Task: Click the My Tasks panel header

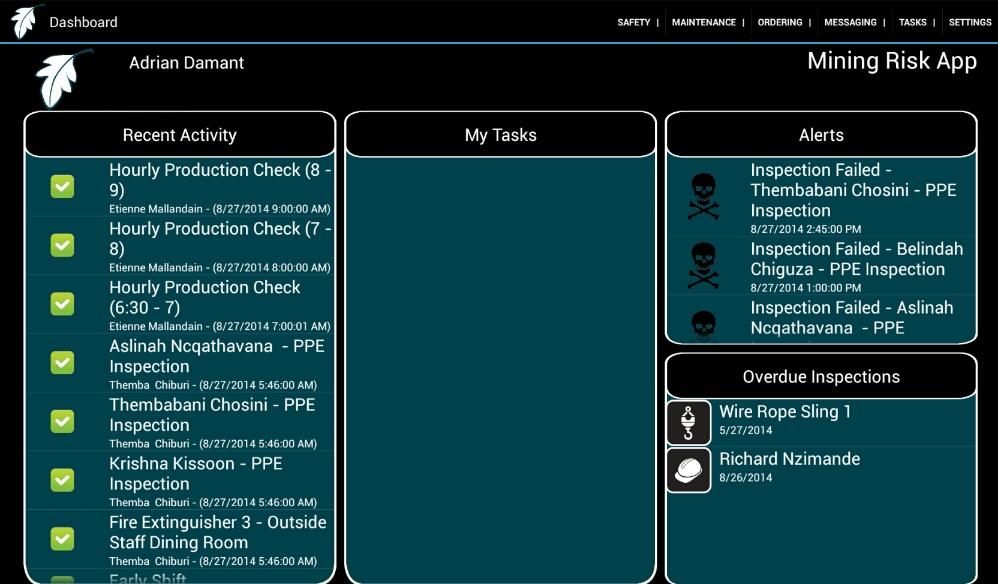Action: (500, 135)
